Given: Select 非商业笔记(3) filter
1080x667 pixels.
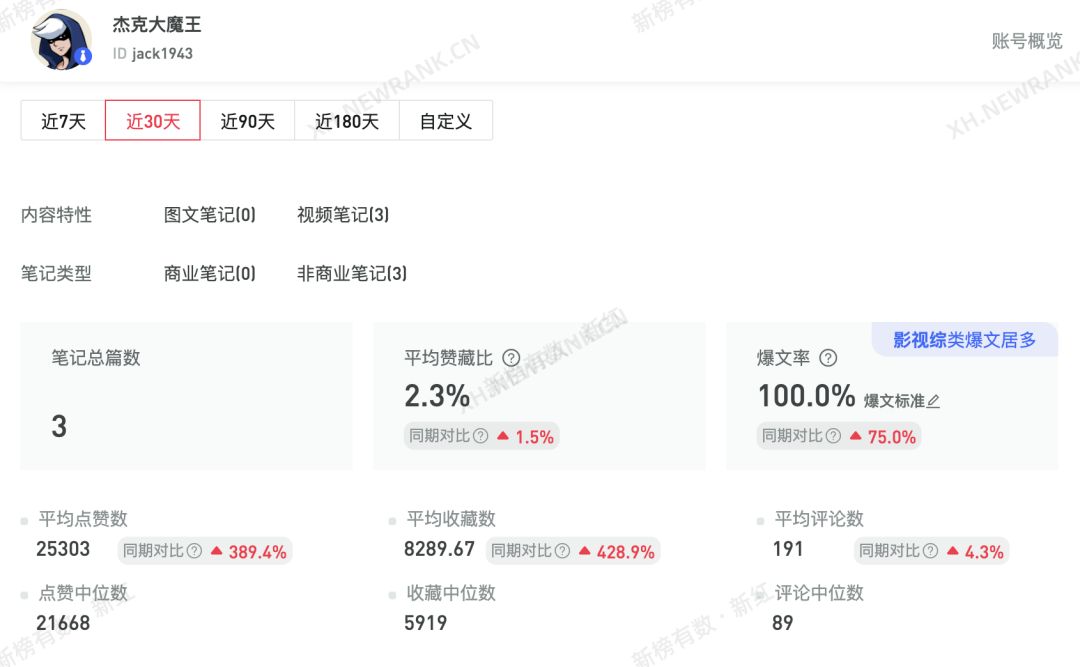Looking at the screenshot, I should 350,273.
